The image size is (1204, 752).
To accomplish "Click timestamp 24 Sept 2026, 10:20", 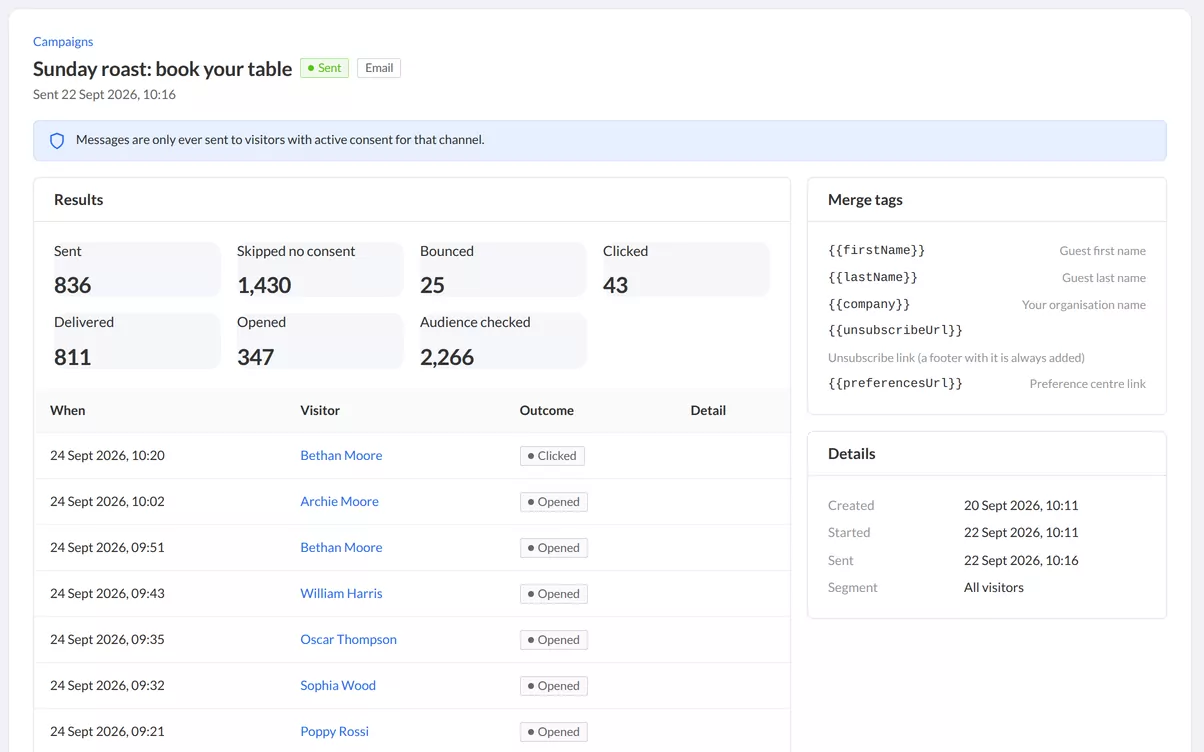I will [x=107, y=455].
